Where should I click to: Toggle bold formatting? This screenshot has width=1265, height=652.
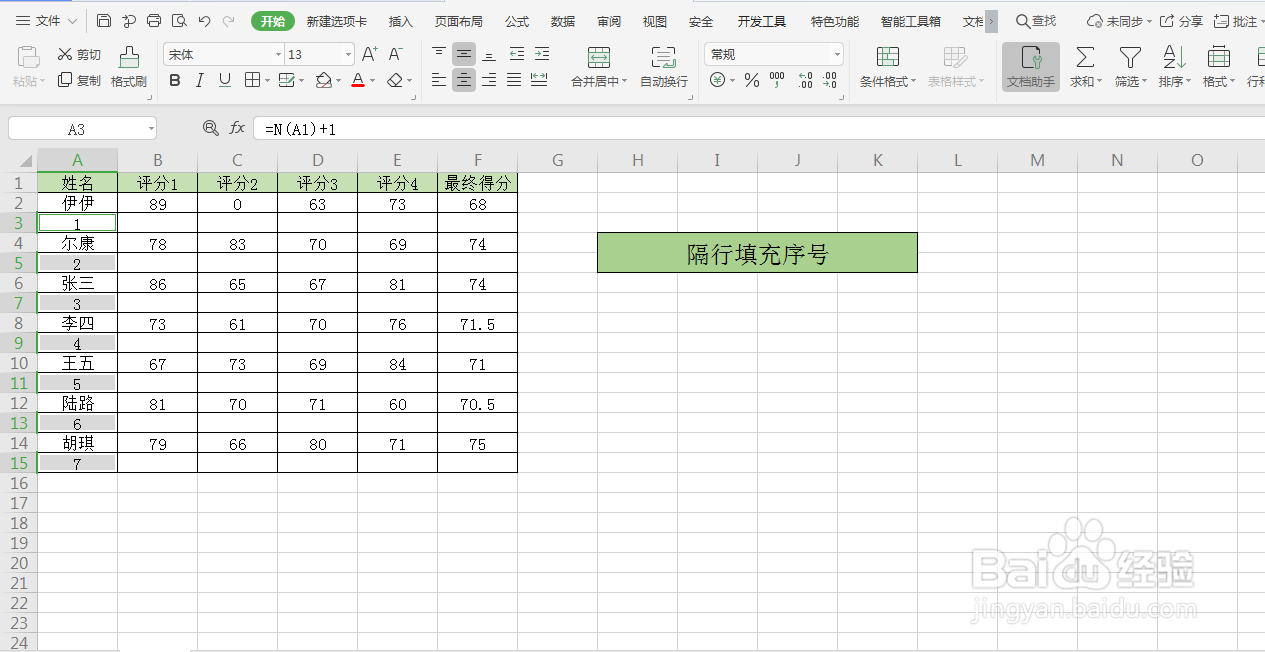pos(175,79)
